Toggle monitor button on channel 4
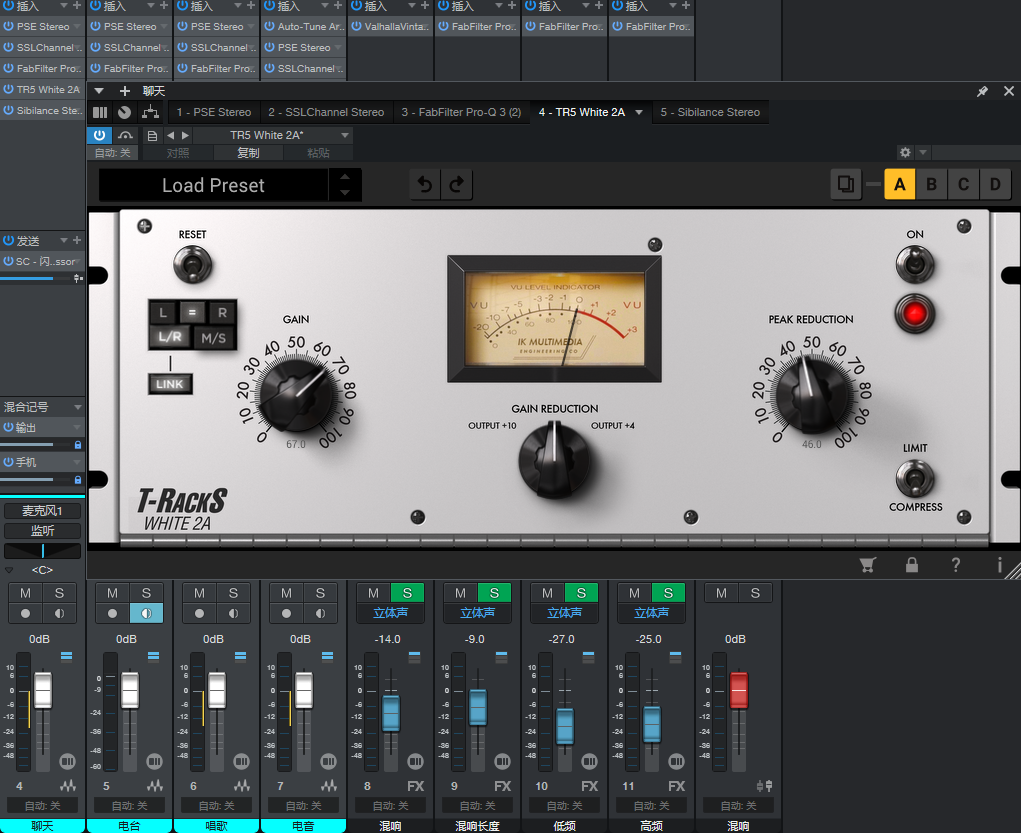The width and height of the screenshot is (1021, 833). point(59,614)
